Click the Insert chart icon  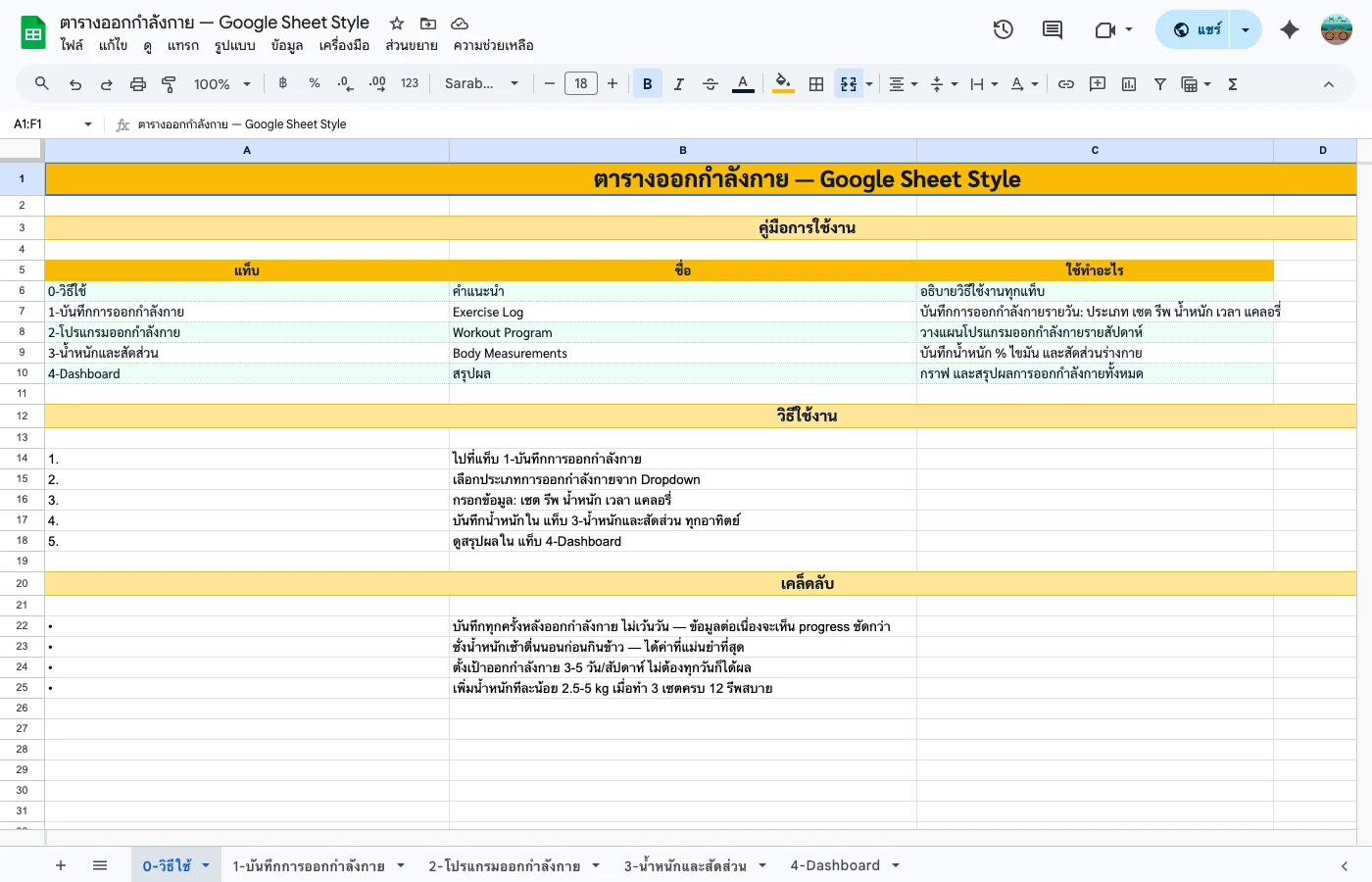click(1129, 84)
